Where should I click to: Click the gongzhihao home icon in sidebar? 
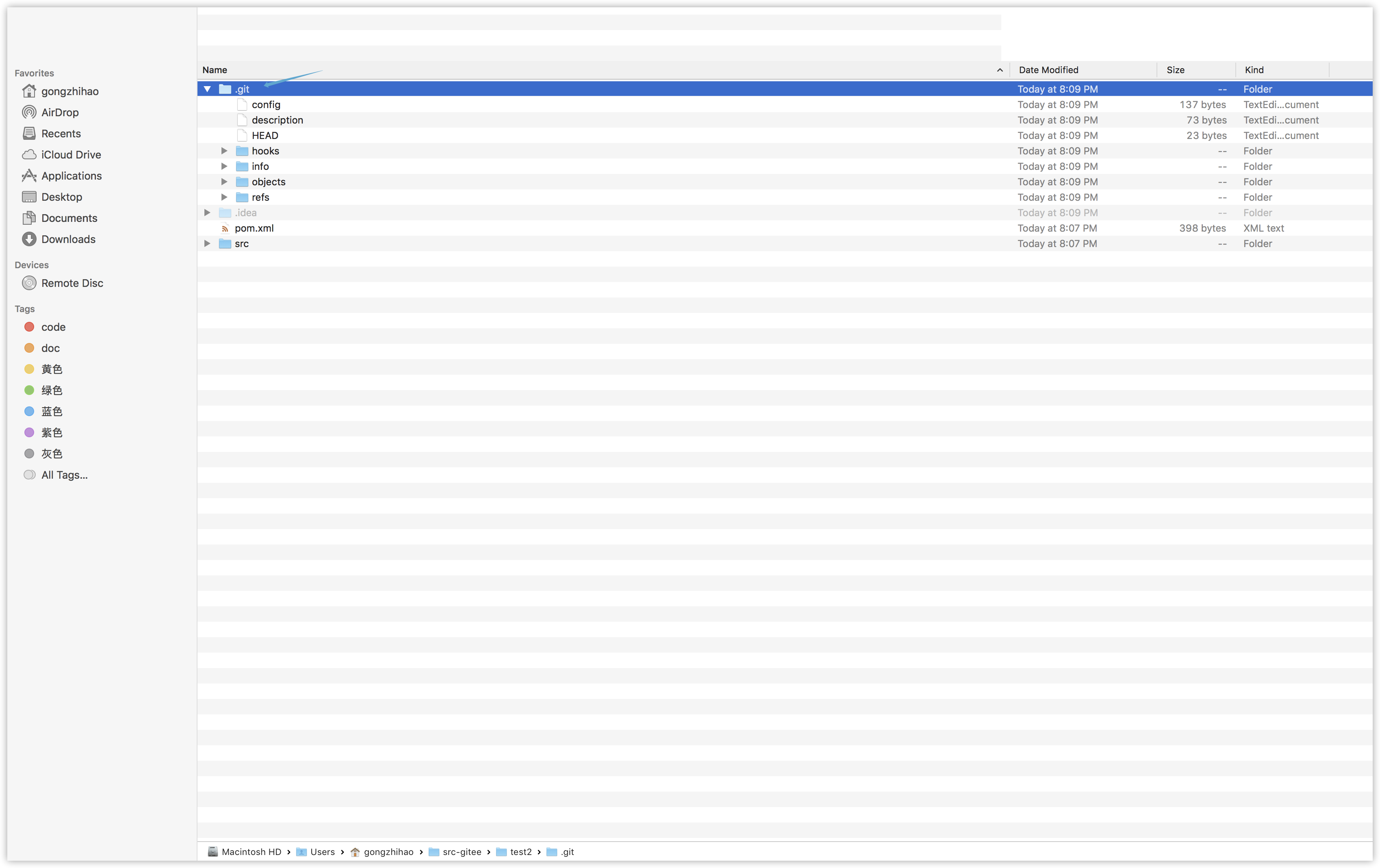pyautogui.click(x=29, y=91)
